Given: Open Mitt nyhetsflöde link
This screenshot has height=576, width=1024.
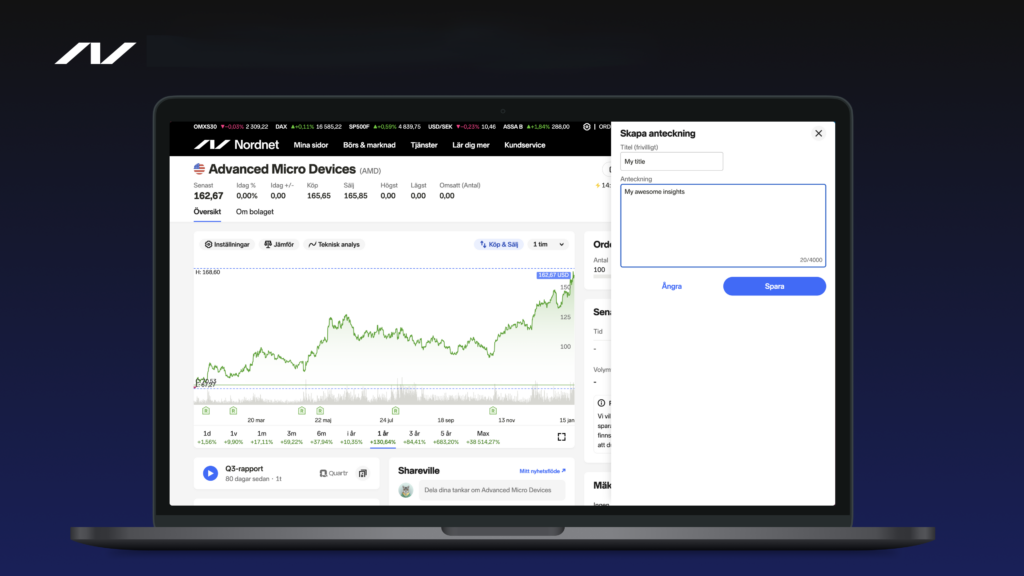Looking at the screenshot, I should click(542, 471).
